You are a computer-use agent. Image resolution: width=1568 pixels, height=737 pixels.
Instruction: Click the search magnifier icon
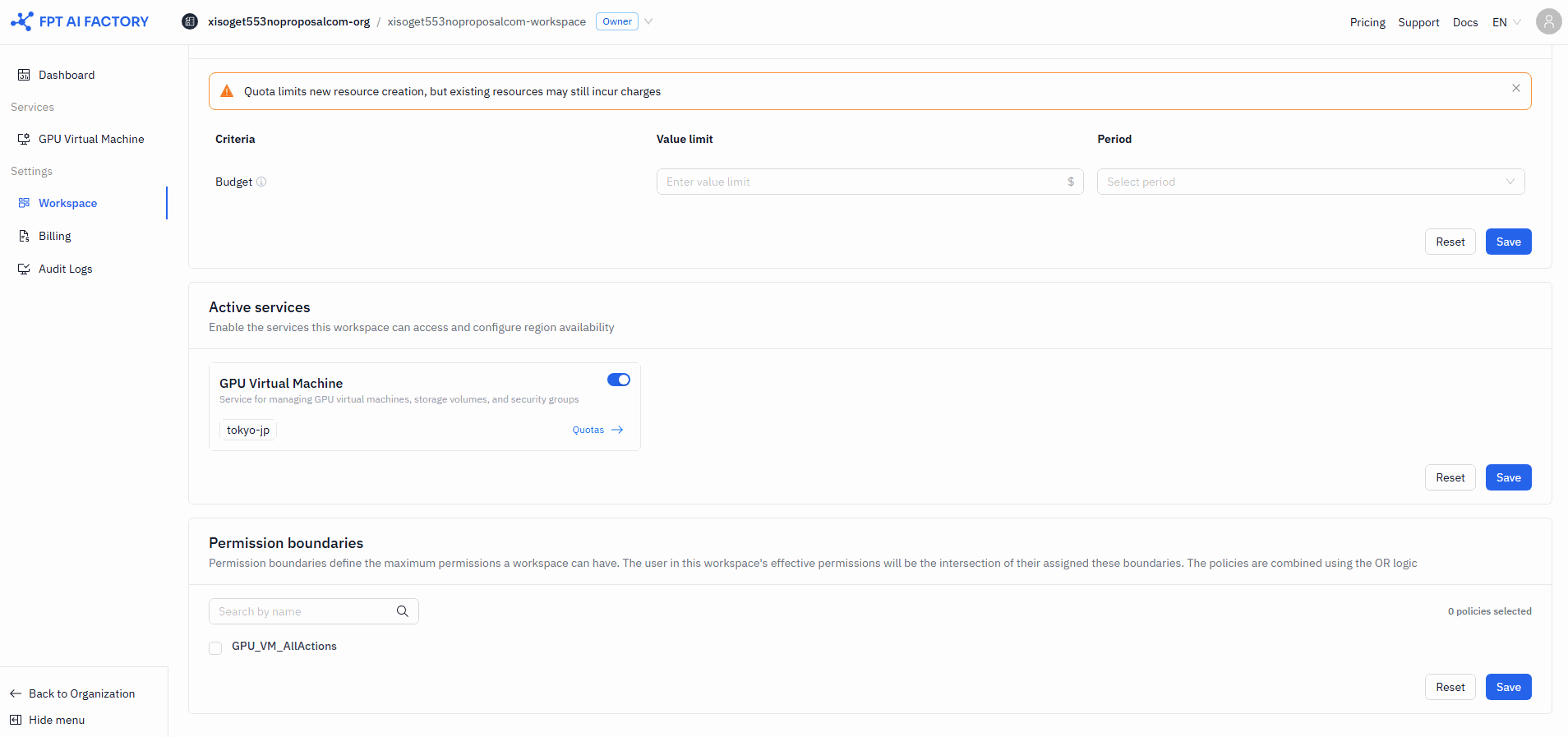point(403,611)
